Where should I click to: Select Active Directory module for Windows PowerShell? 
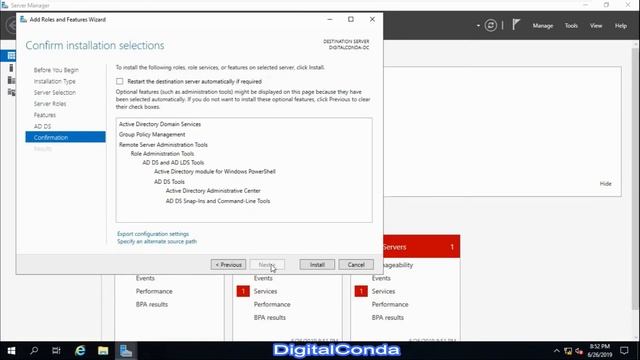click(x=215, y=171)
